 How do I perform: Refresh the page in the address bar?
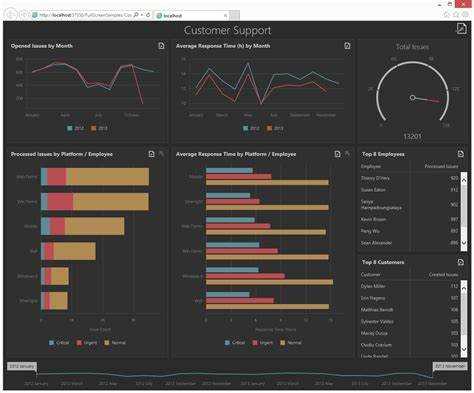coord(148,15)
